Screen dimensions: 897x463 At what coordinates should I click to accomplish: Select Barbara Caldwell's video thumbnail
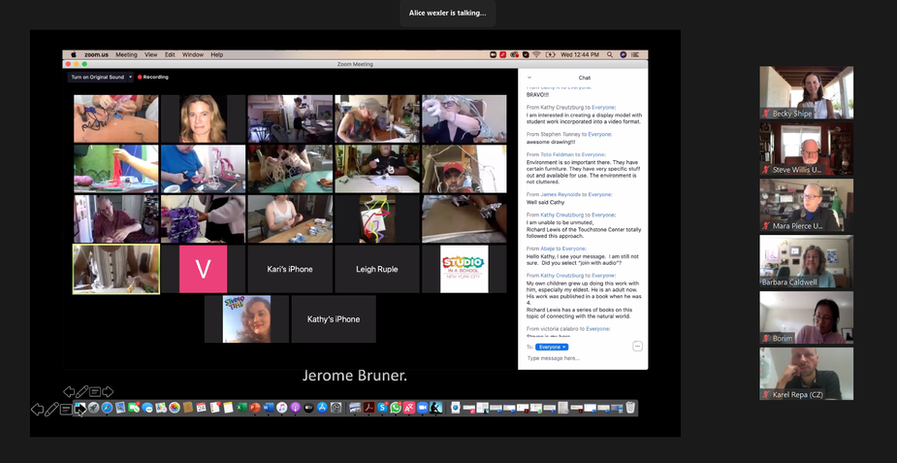coord(806,261)
